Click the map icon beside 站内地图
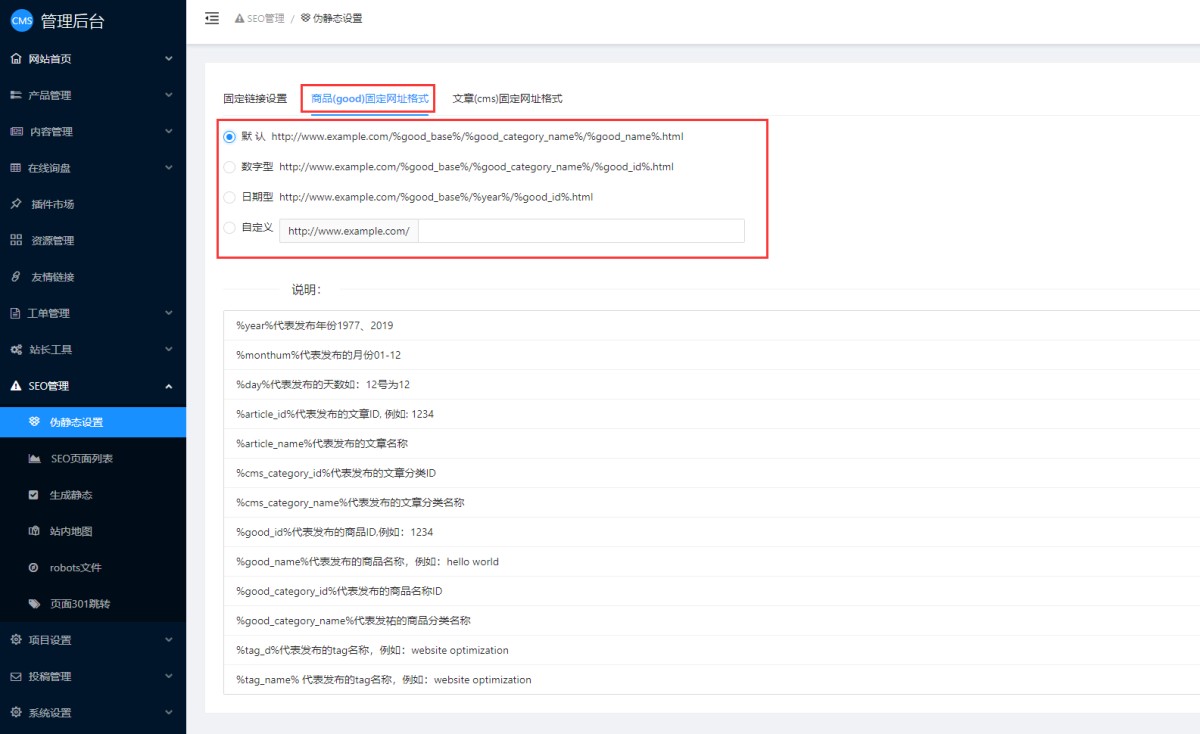1200x734 pixels. click(34, 531)
